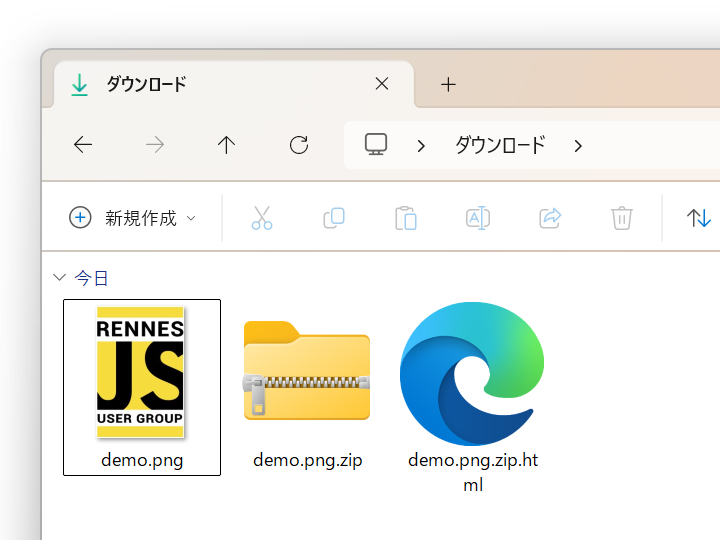Click the PC monitor icon in address bar
This screenshot has height=540, width=720.
pos(376,145)
